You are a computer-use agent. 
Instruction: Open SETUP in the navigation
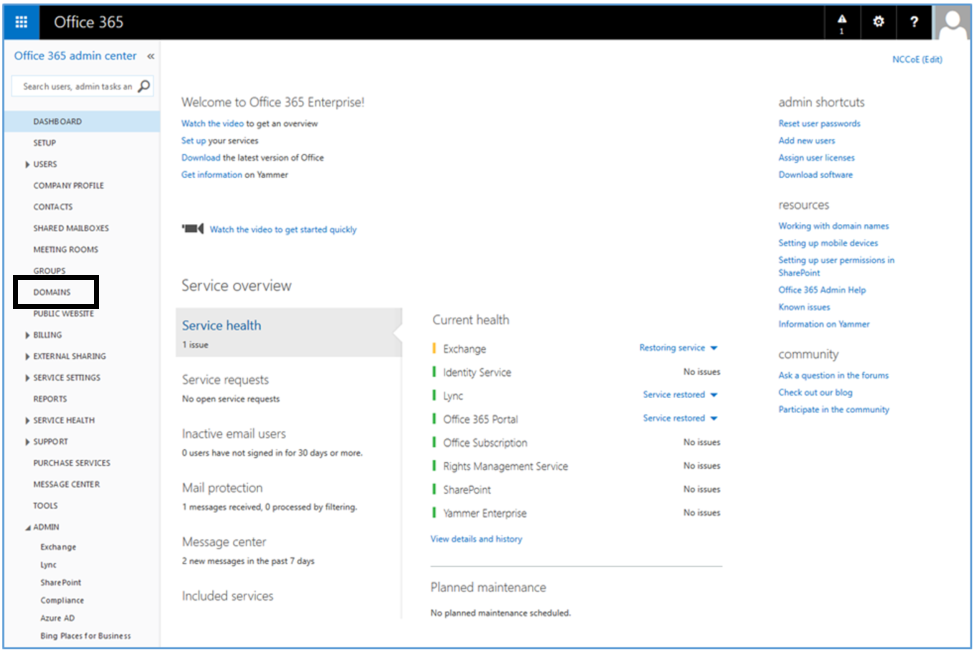45,143
